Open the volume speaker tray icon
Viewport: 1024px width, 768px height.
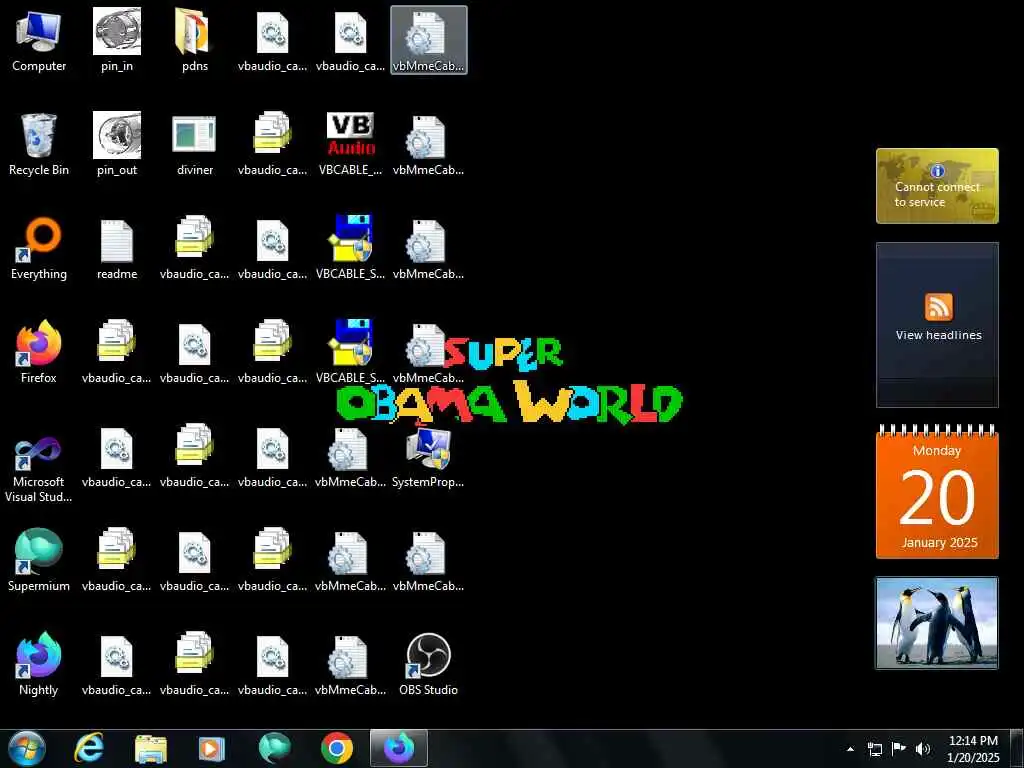[x=923, y=749]
